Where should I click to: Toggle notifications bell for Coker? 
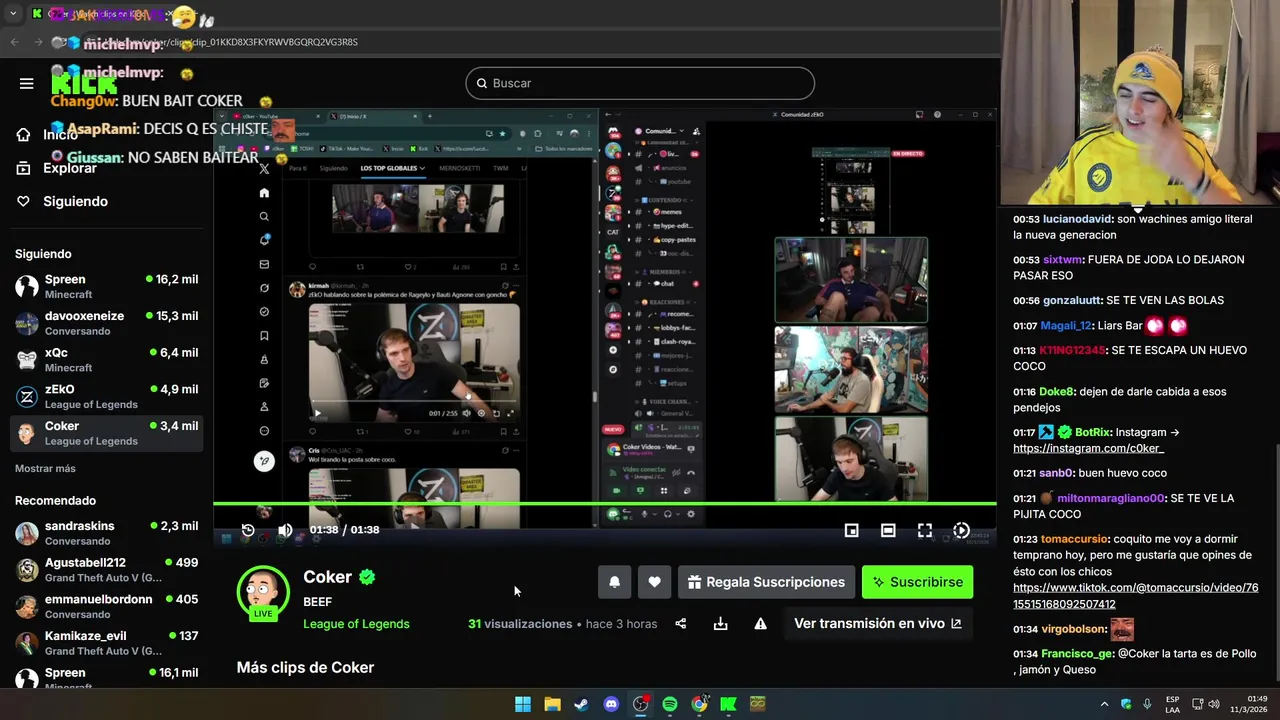point(615,582)
